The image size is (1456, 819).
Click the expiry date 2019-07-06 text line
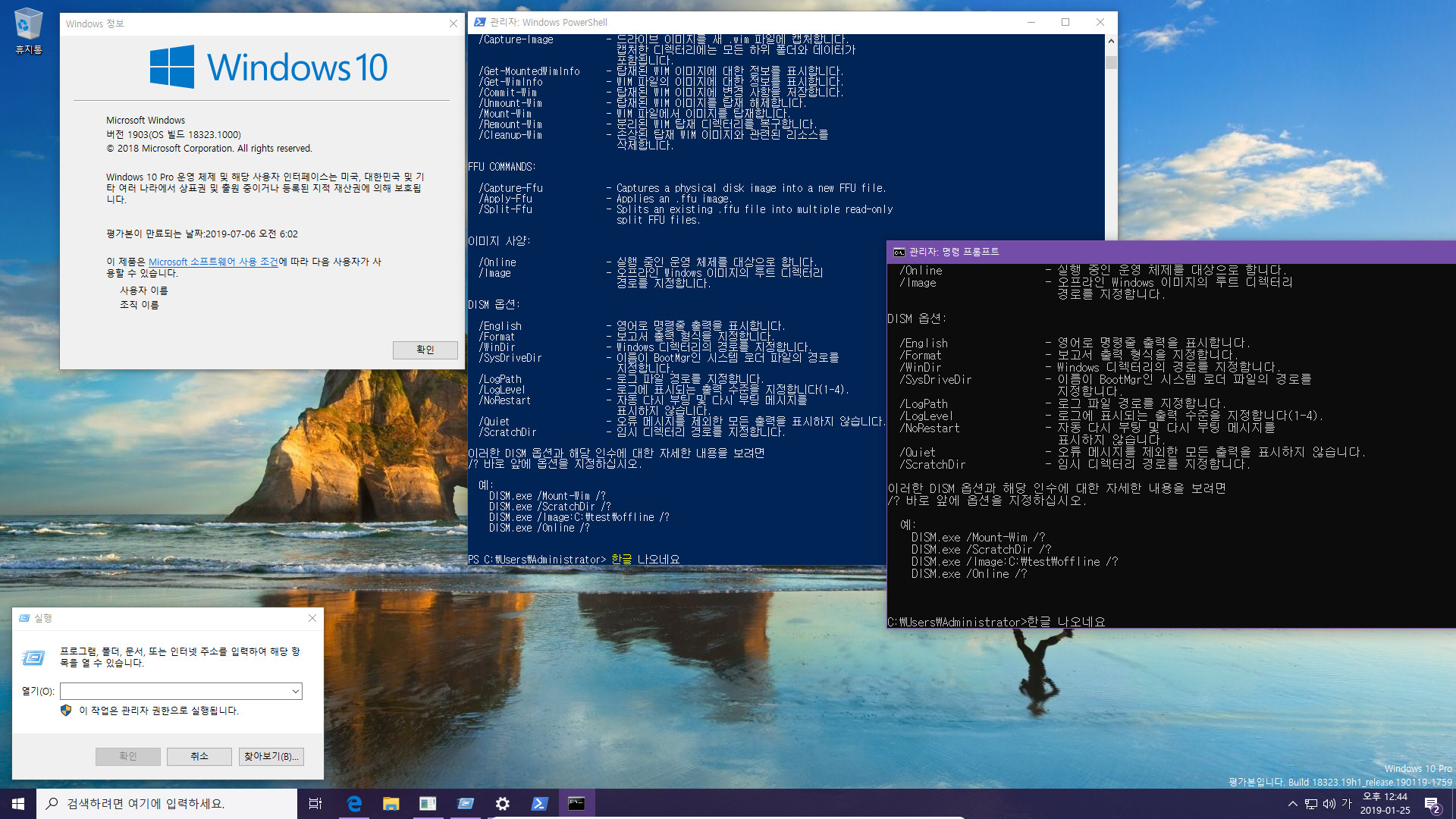202,234
